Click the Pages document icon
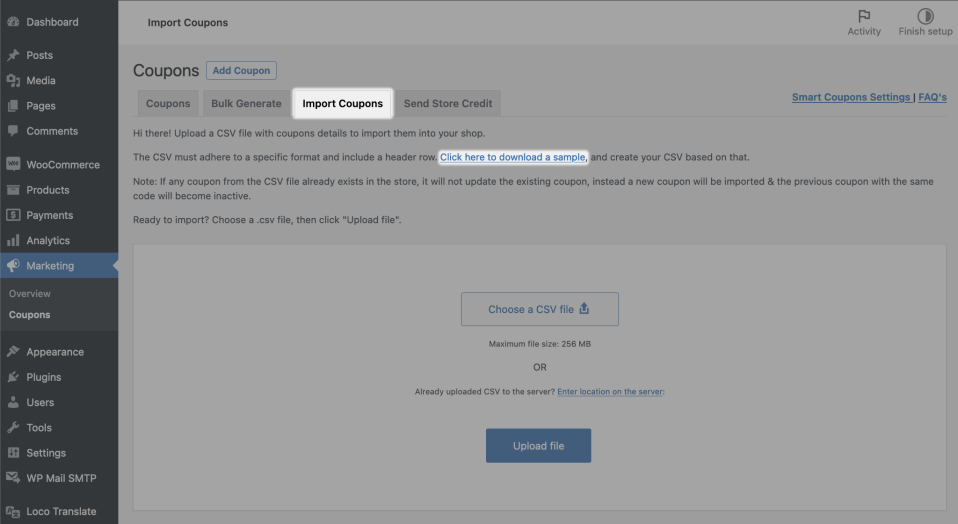The image size is (958, 524). [x=13, y=106]
